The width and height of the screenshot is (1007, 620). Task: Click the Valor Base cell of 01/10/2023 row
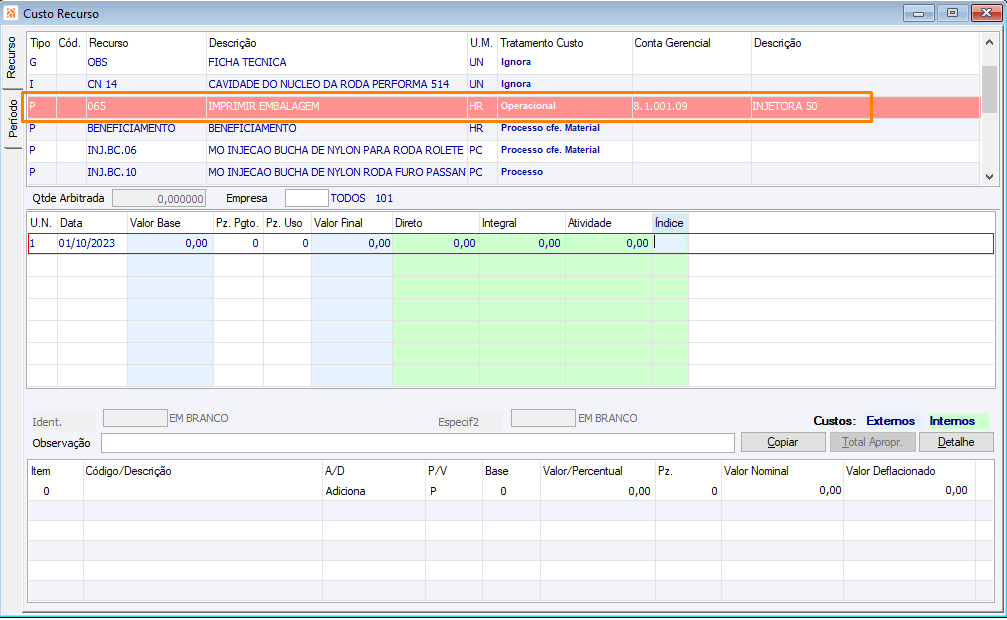coord(170,243)
